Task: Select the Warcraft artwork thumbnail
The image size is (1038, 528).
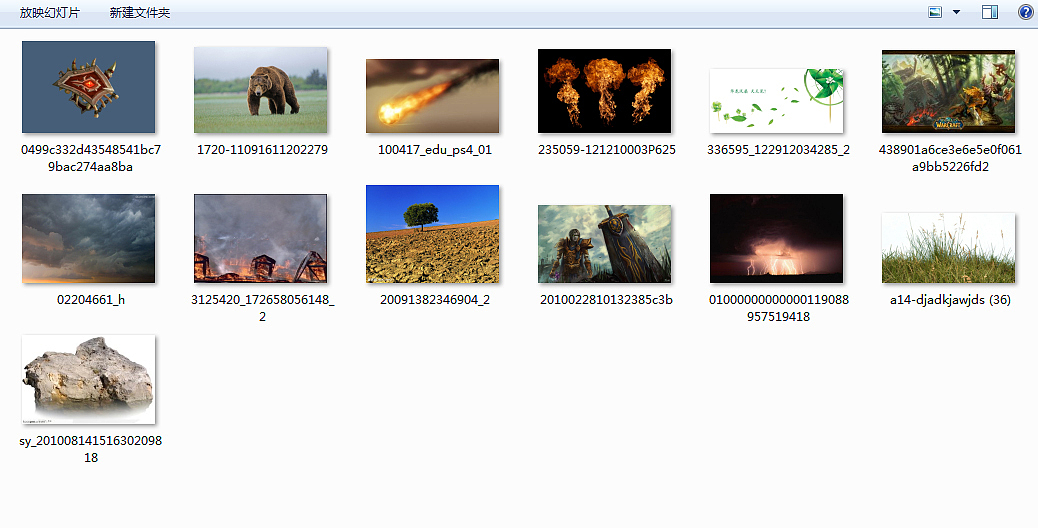Action: click(949, 92)
